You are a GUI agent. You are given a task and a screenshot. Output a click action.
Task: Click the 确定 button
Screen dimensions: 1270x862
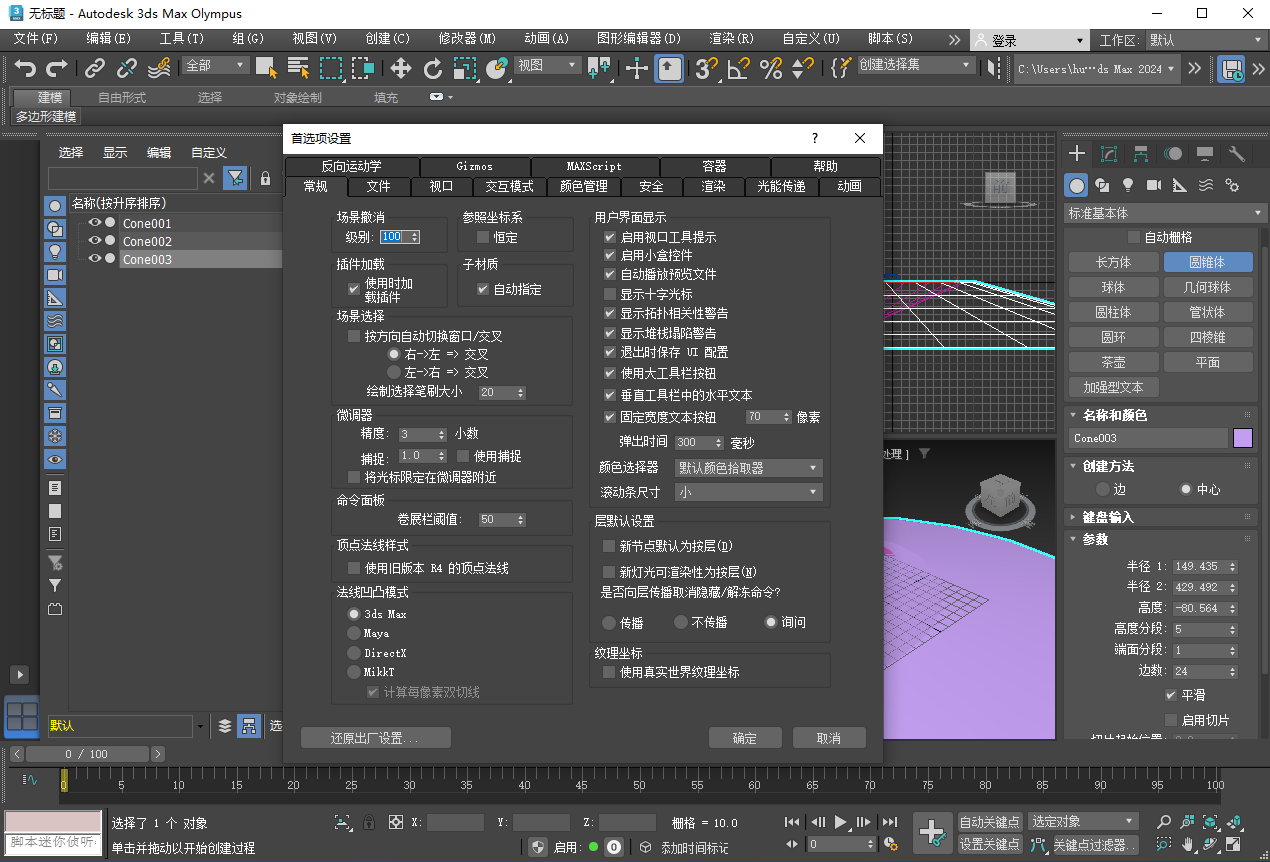pyautogui.click(x=745, y=738)
